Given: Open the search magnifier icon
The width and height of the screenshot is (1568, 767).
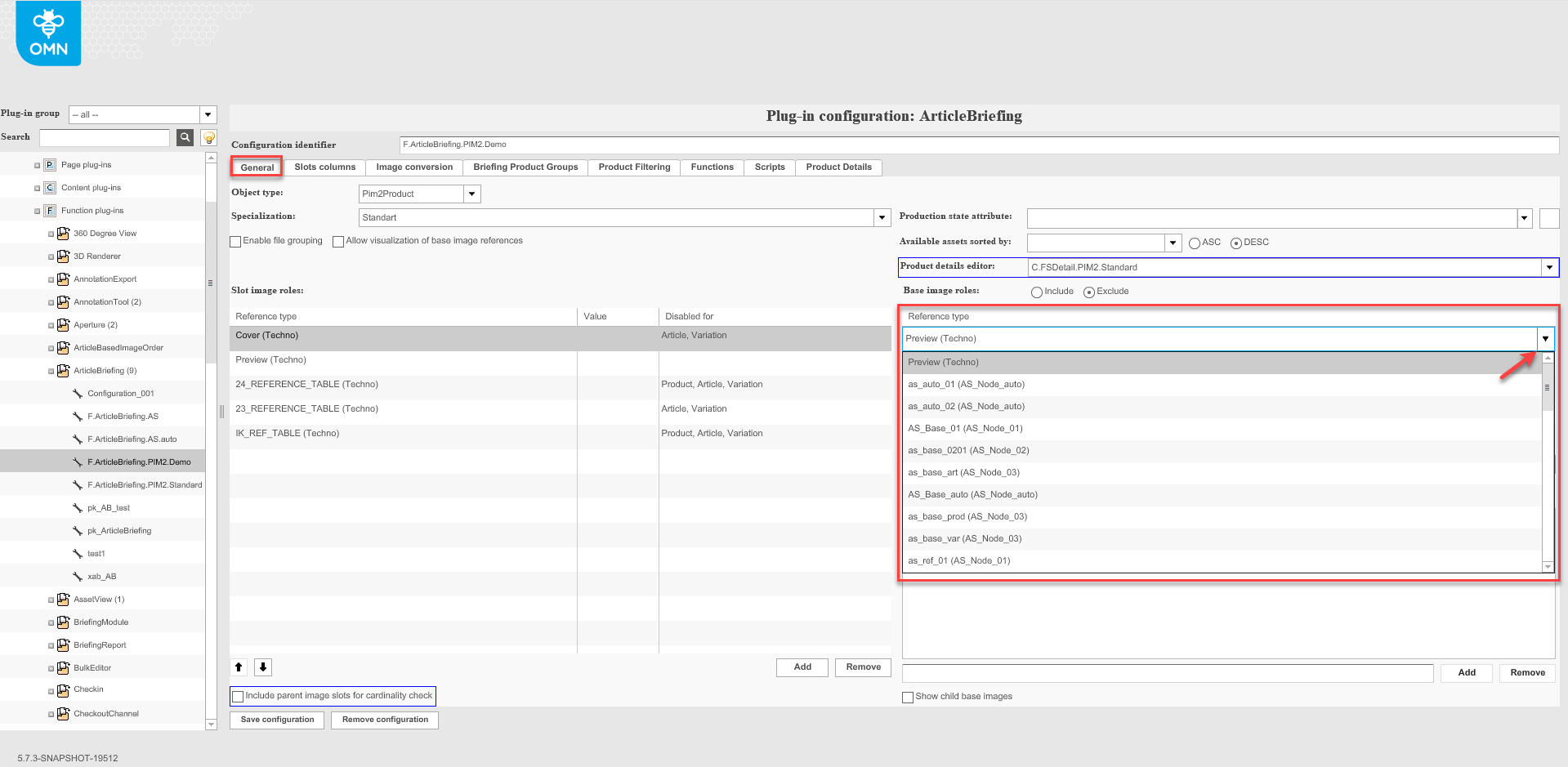Looking at the screenshot, I should pos(185,137).
